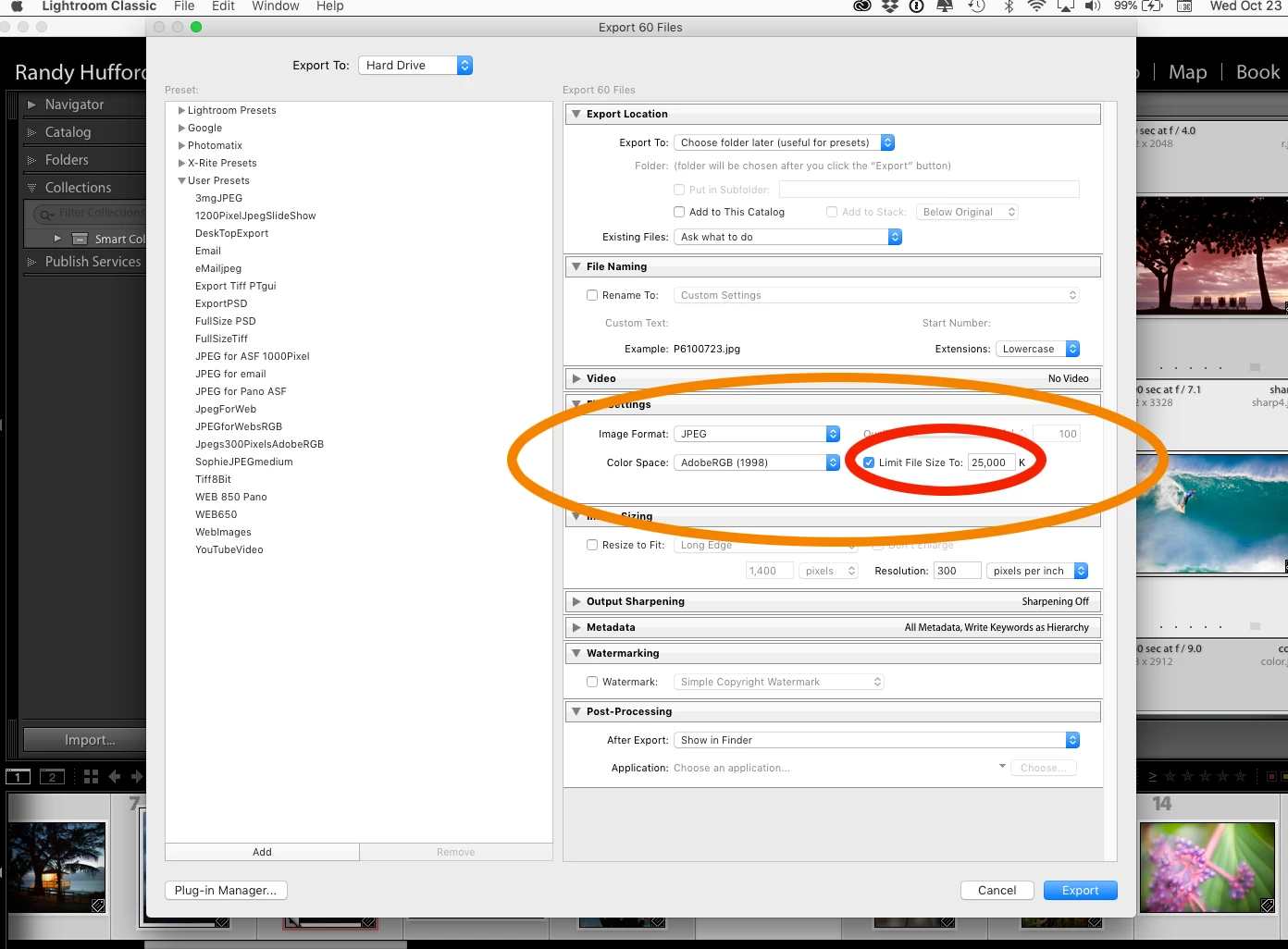The height and width of the screenshot is (949, 1288).
Task: Open the Export To folder choice dropdown
Action: [784, 142]
